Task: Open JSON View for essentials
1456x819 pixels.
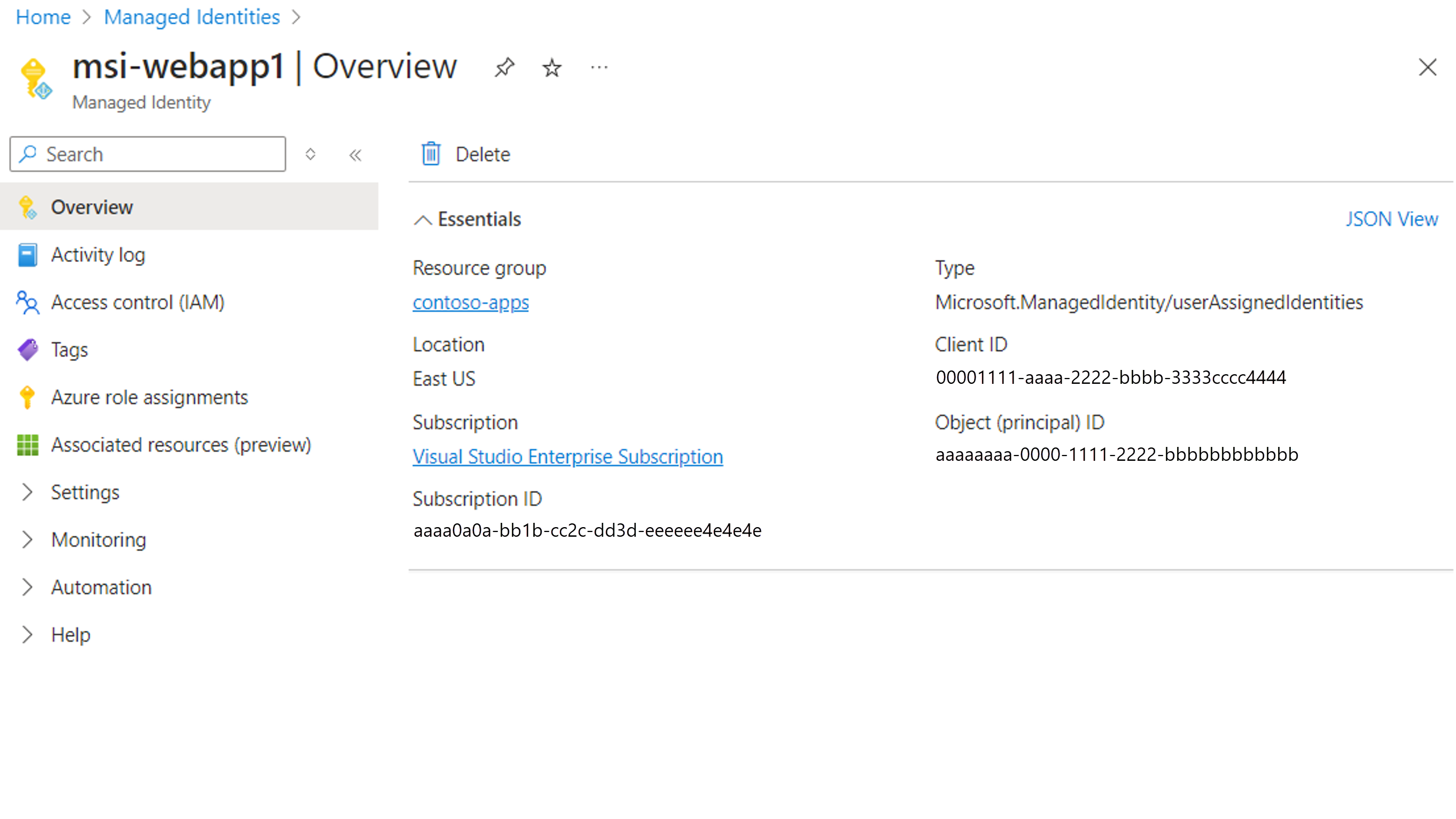Action: [x=1391, y=218]
